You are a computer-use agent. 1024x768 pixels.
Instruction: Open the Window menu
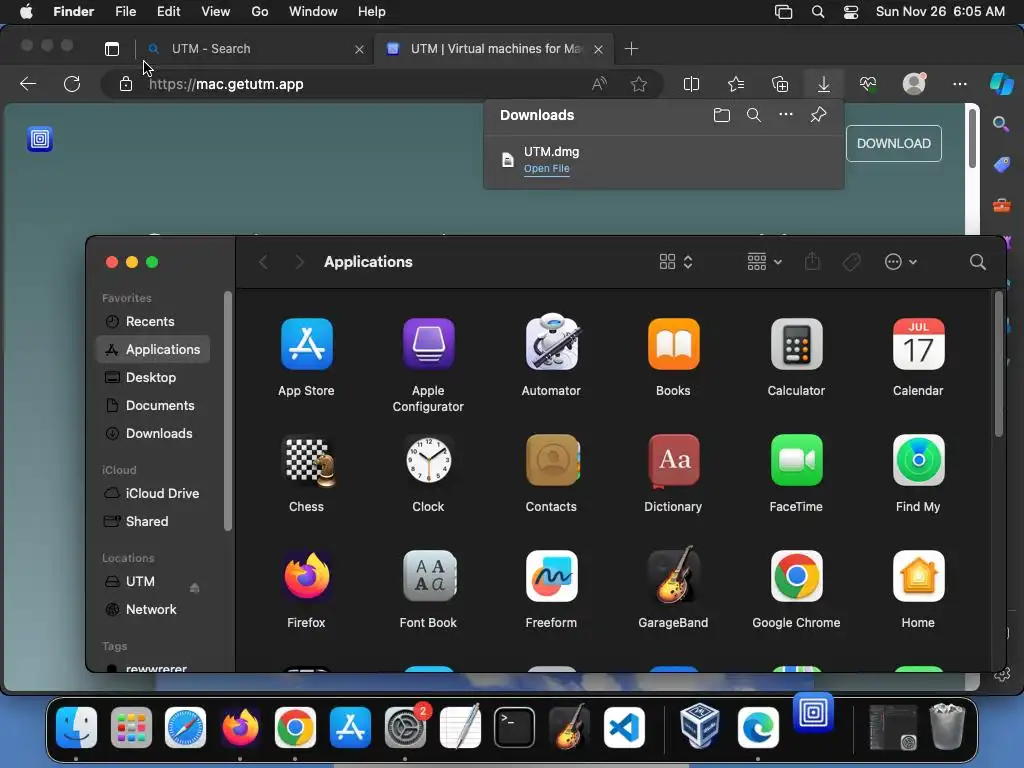313,12
